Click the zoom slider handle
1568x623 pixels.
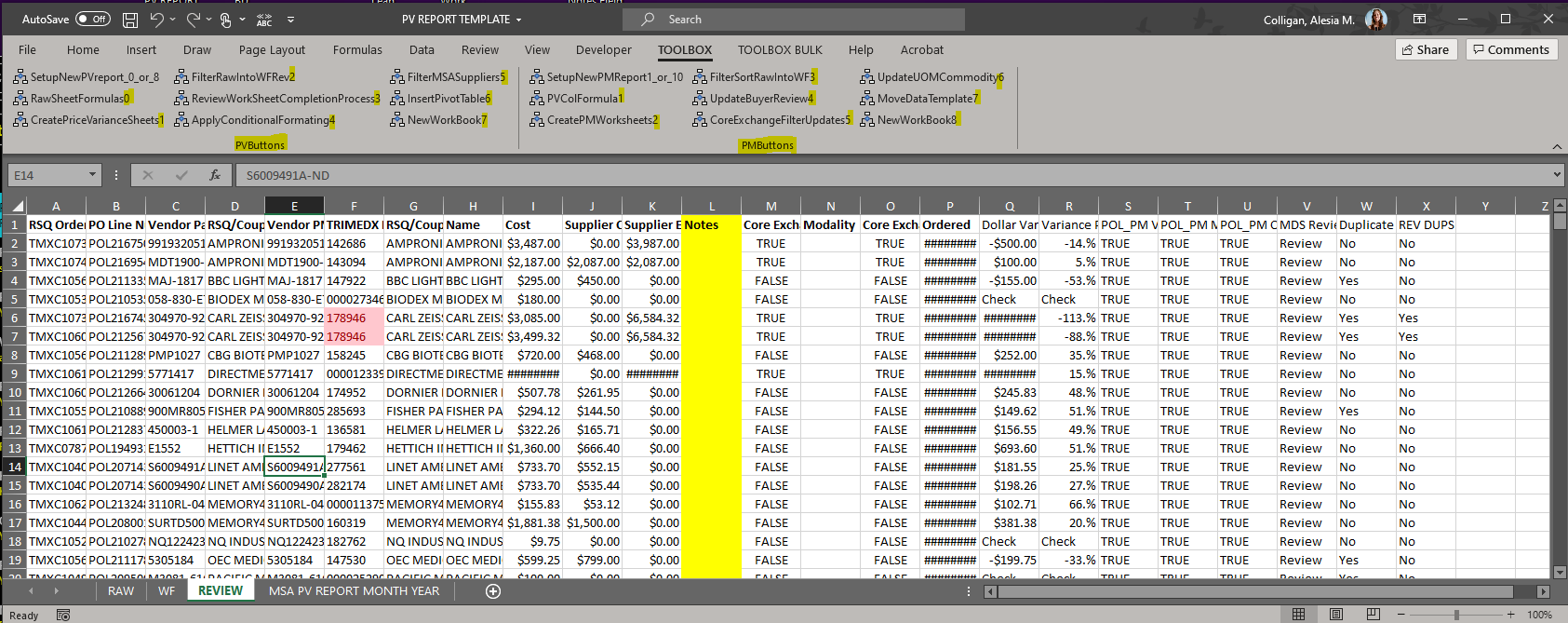point(1456,615)
